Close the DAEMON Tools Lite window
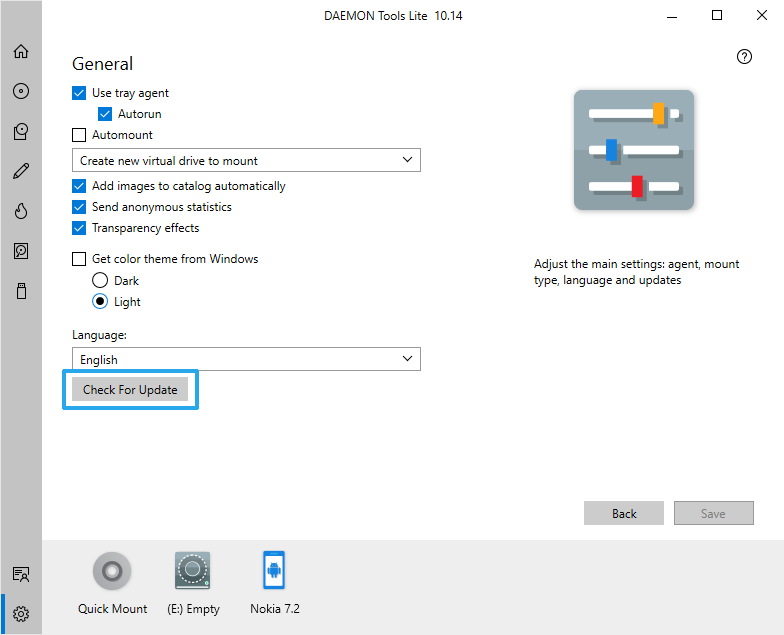Screen dimensions: 784x635 click(x=762, y=16)
